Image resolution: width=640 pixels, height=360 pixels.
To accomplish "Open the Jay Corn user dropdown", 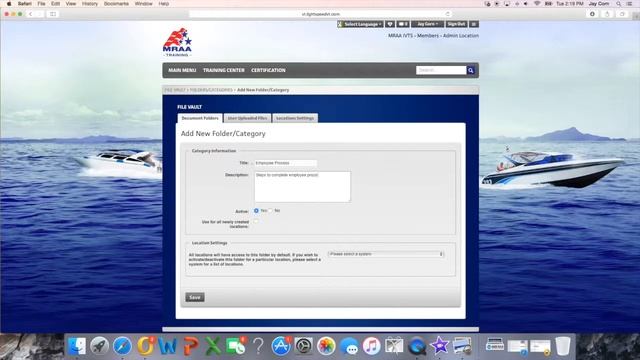I will (x=427, y=24).
